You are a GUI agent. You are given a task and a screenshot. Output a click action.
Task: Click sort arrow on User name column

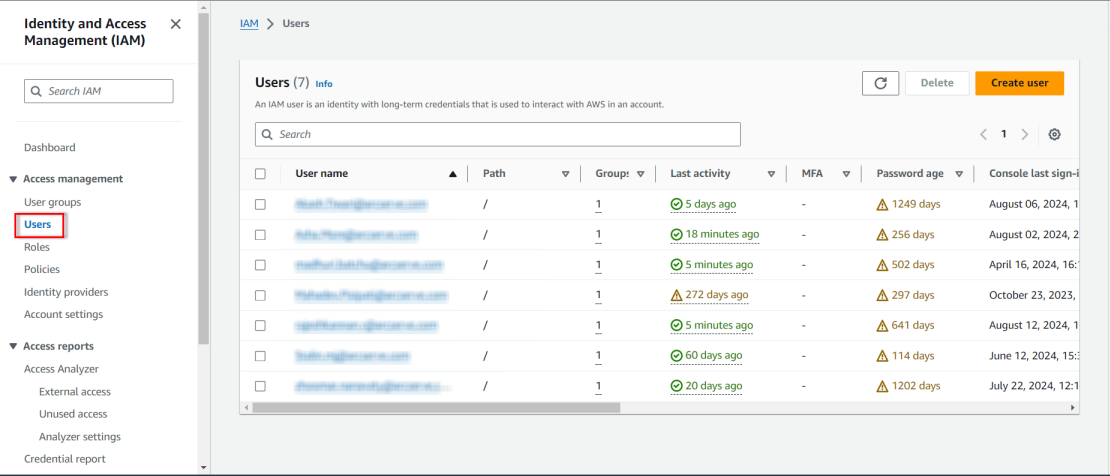453,174
